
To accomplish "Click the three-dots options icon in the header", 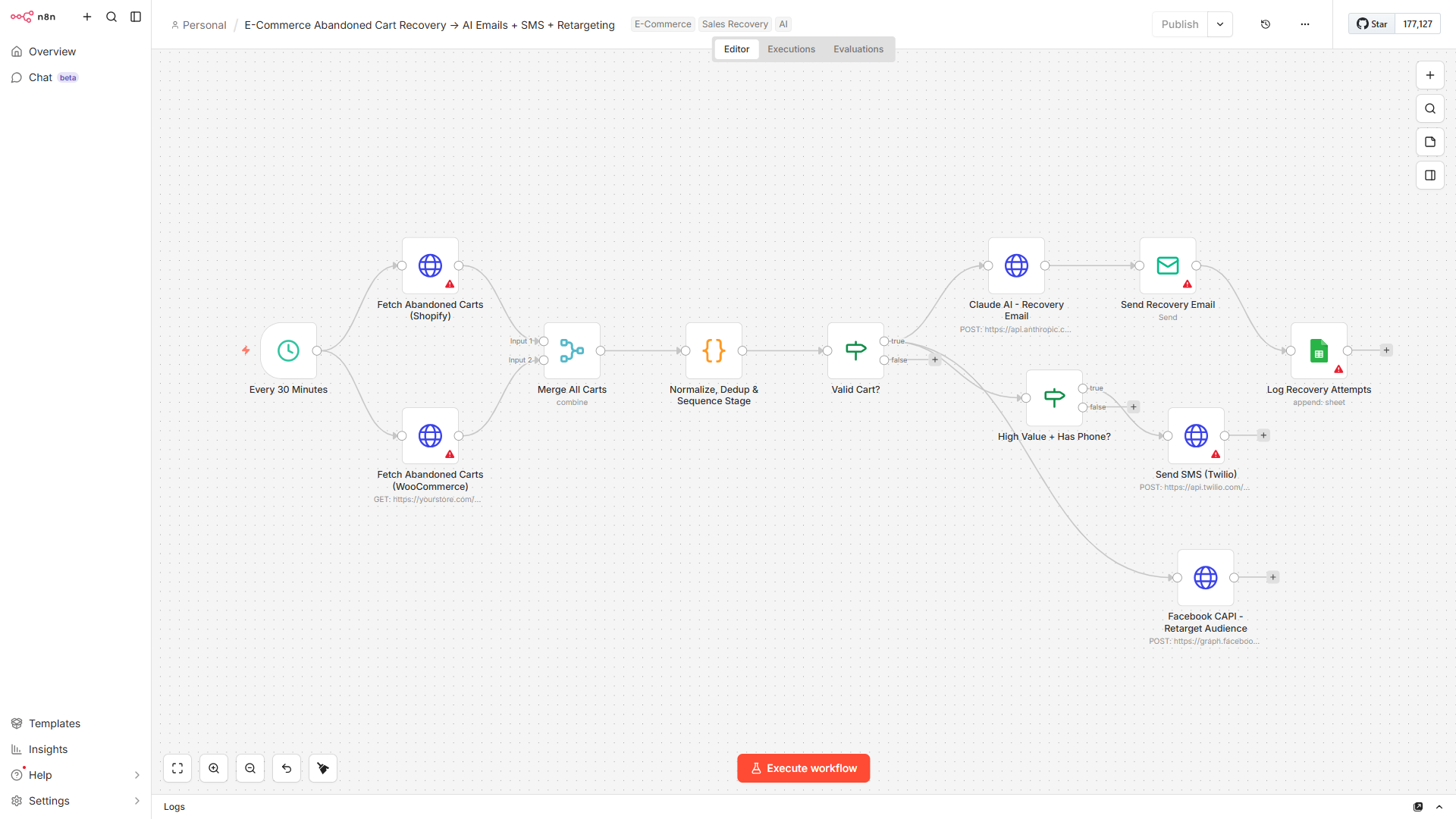I will [1304, 24].
